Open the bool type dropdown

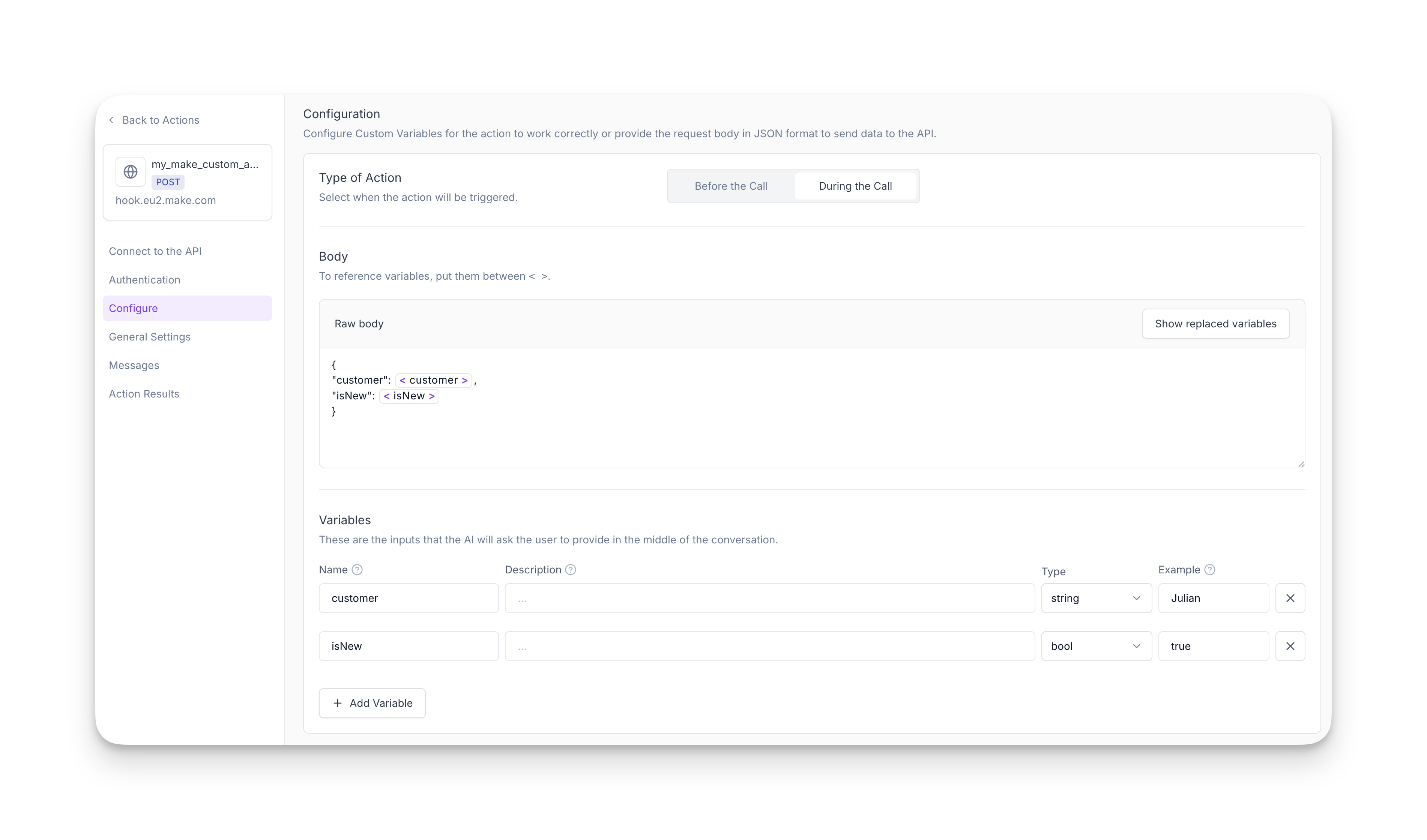tap(1096, 646)
